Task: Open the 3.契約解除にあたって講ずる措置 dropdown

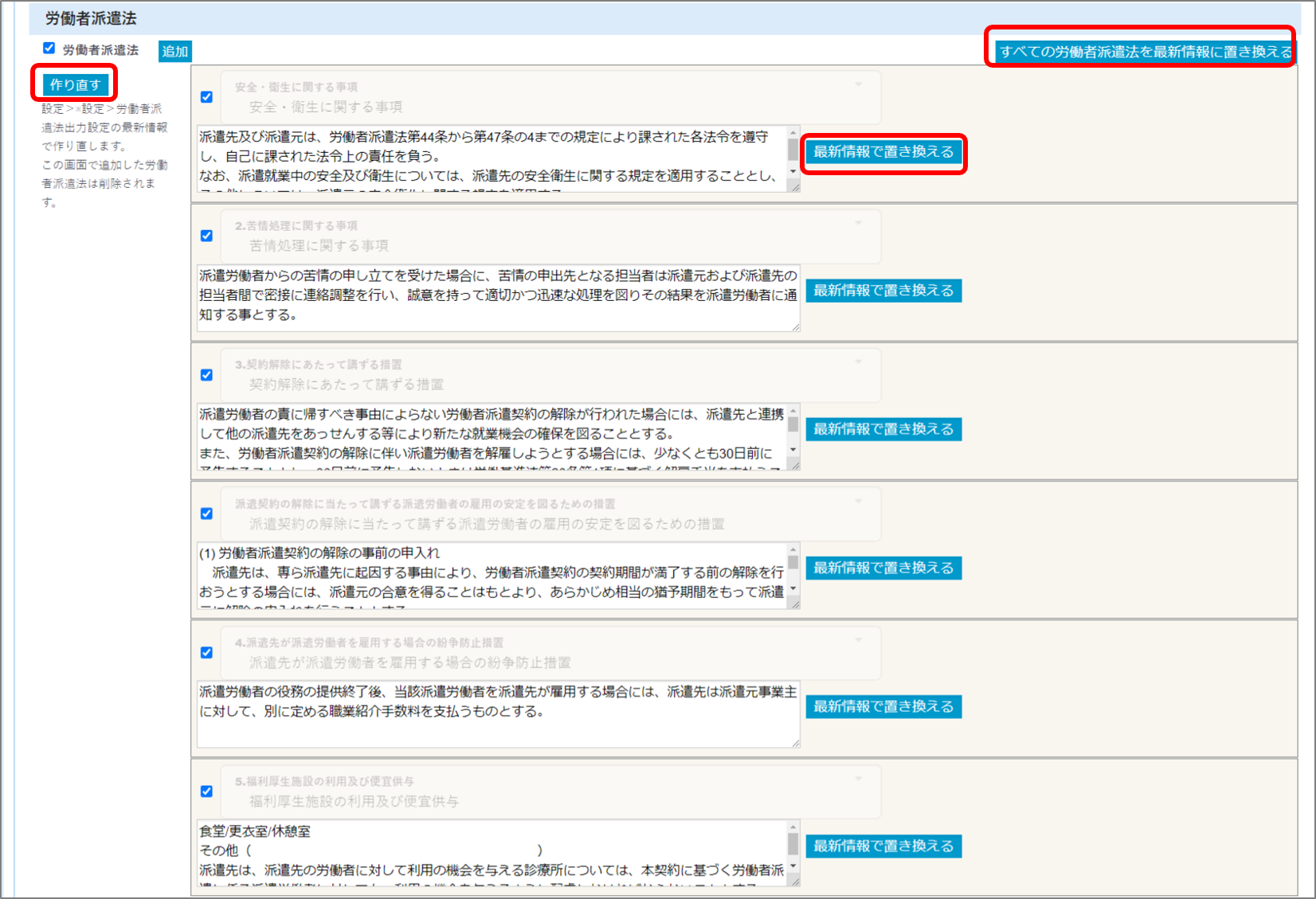Action: [550, 375]
